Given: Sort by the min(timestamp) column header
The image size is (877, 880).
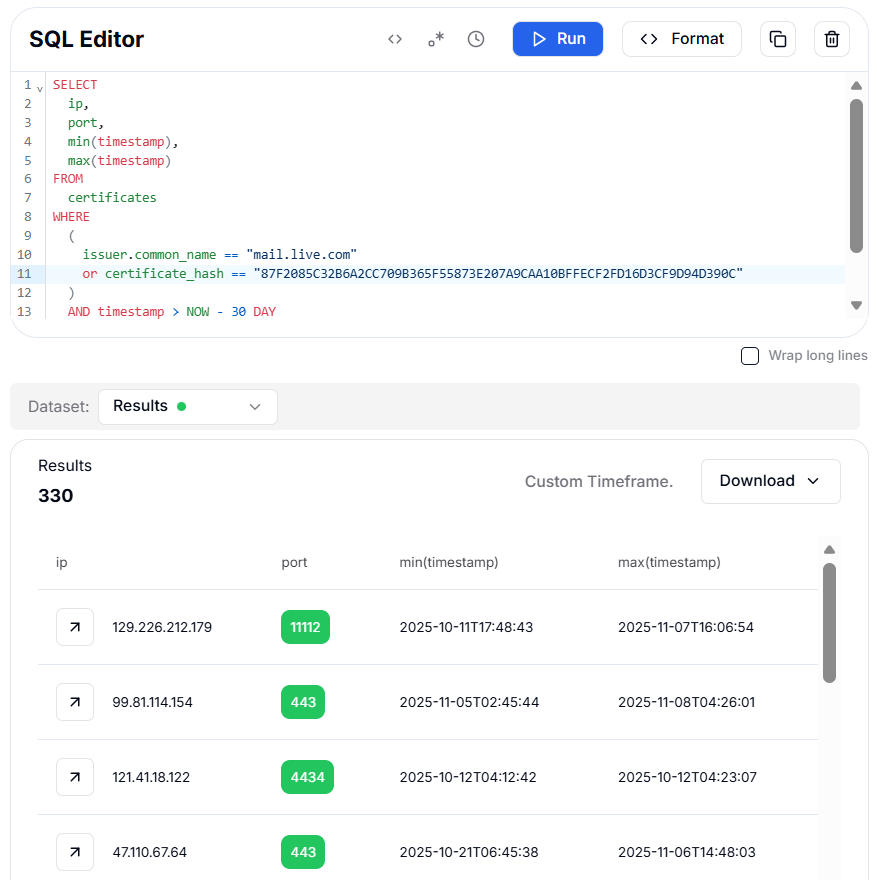Looking at the screenshot, I should pos(449,562).
